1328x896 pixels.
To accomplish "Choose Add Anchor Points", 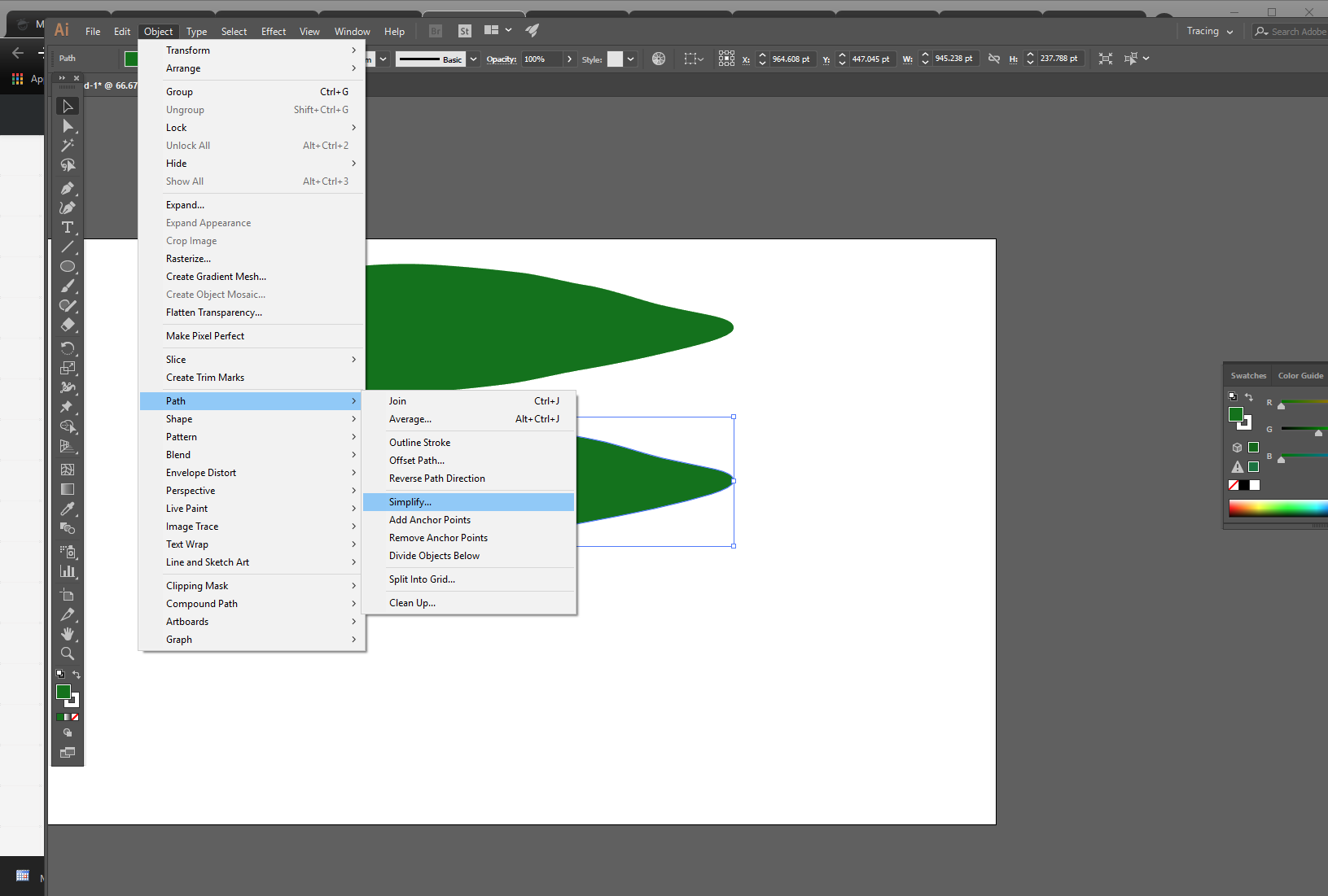I will [x=468, y=520].
